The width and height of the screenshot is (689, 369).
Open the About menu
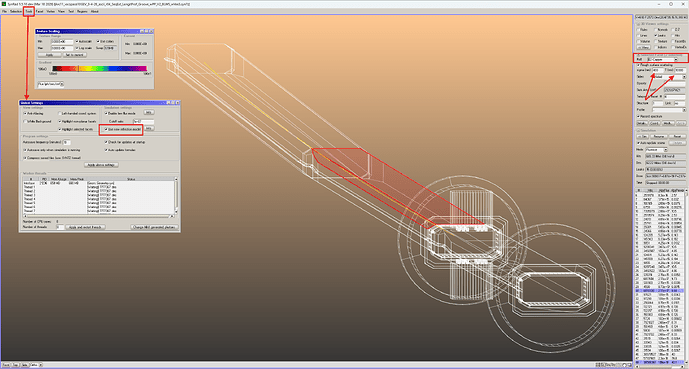pyautogui.click(x=94, y=11)
